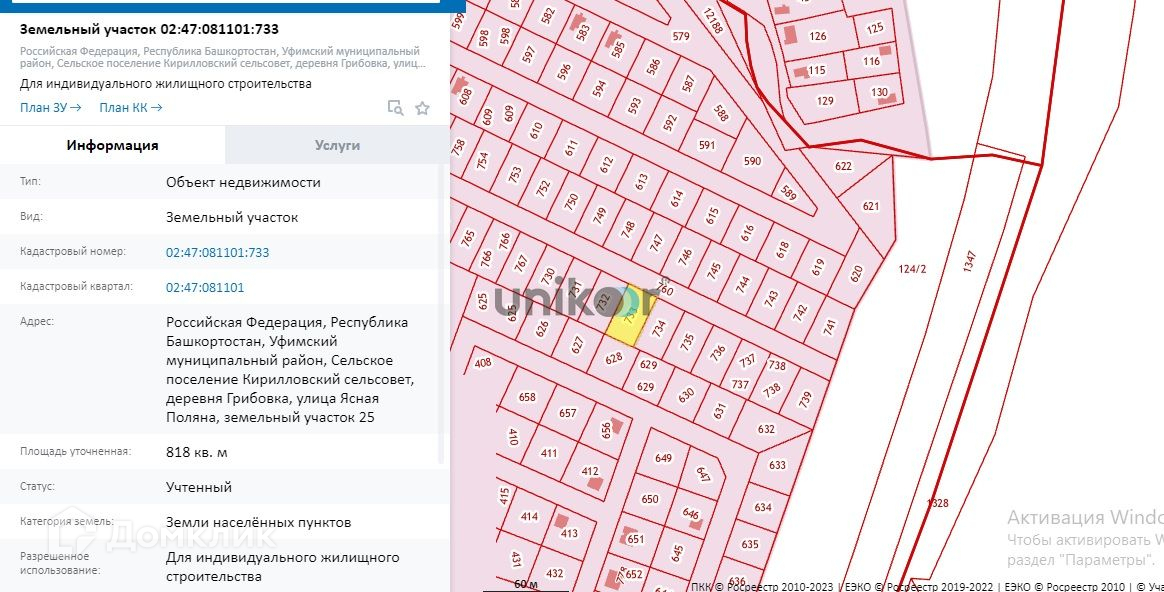This screenshot has height=592, width=1164.
Task: Click parcel 621 on the map
Action: coord(871,206)
